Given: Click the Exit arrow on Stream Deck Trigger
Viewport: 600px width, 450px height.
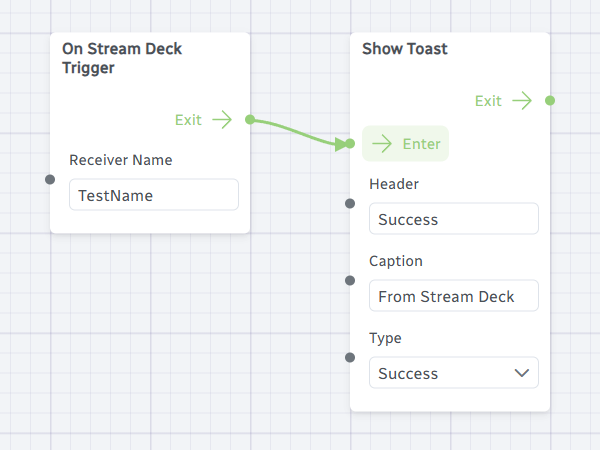Looking at the screenshot, I should (x=222, y=120).
